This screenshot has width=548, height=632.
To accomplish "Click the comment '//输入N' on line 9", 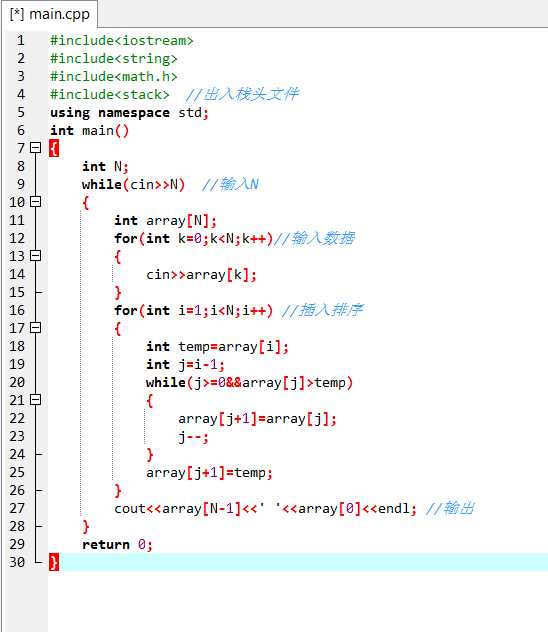I will [x=230, y=185].
